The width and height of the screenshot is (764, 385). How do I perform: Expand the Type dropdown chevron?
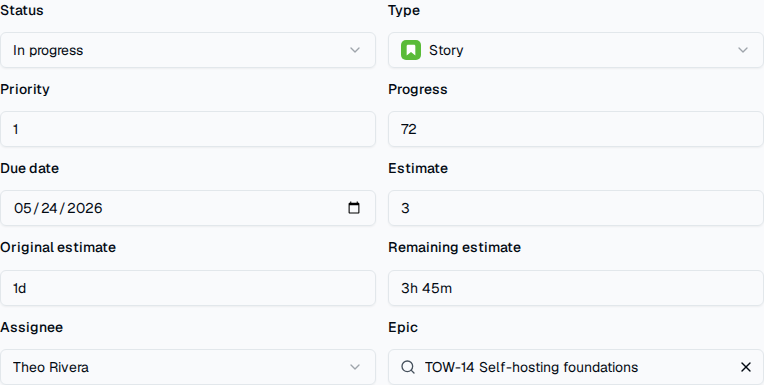click(743, 50)
